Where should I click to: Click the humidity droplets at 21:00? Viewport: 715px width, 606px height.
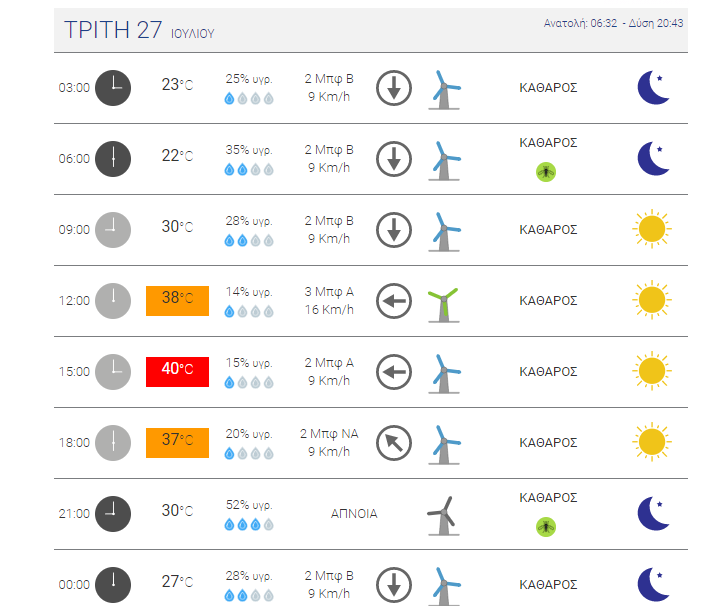click(248, 524)
